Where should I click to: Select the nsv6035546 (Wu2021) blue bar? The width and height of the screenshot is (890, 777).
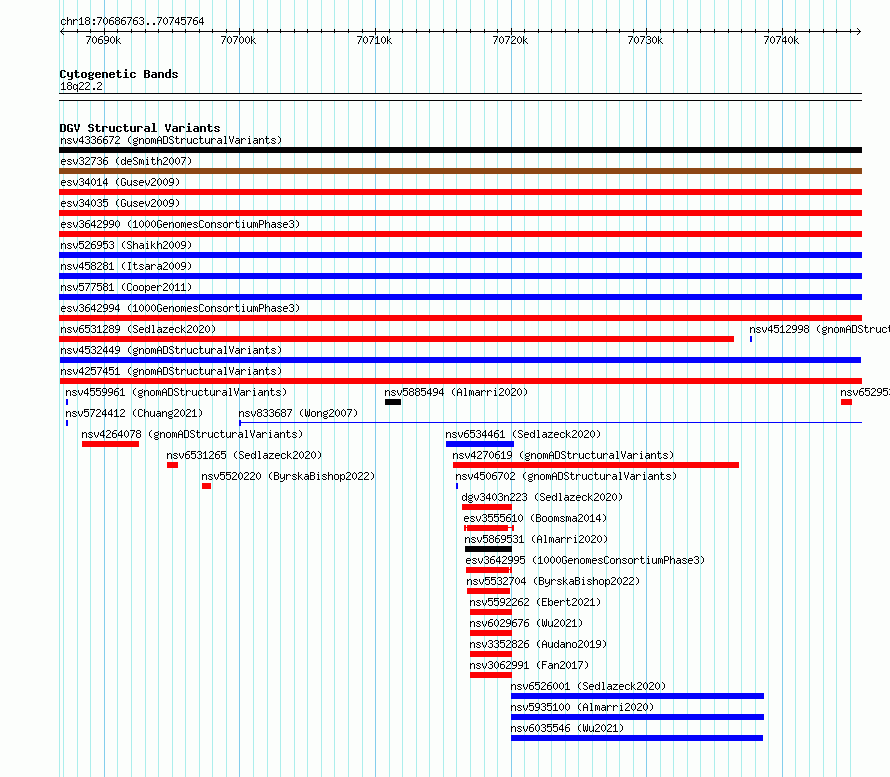point(637,738)
